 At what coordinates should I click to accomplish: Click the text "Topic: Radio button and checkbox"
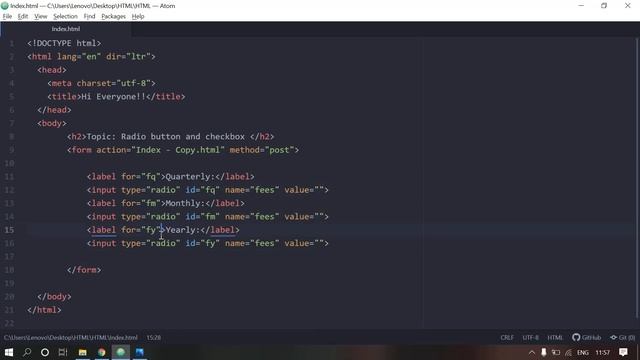pyautogui.click(x=166, y=137)
